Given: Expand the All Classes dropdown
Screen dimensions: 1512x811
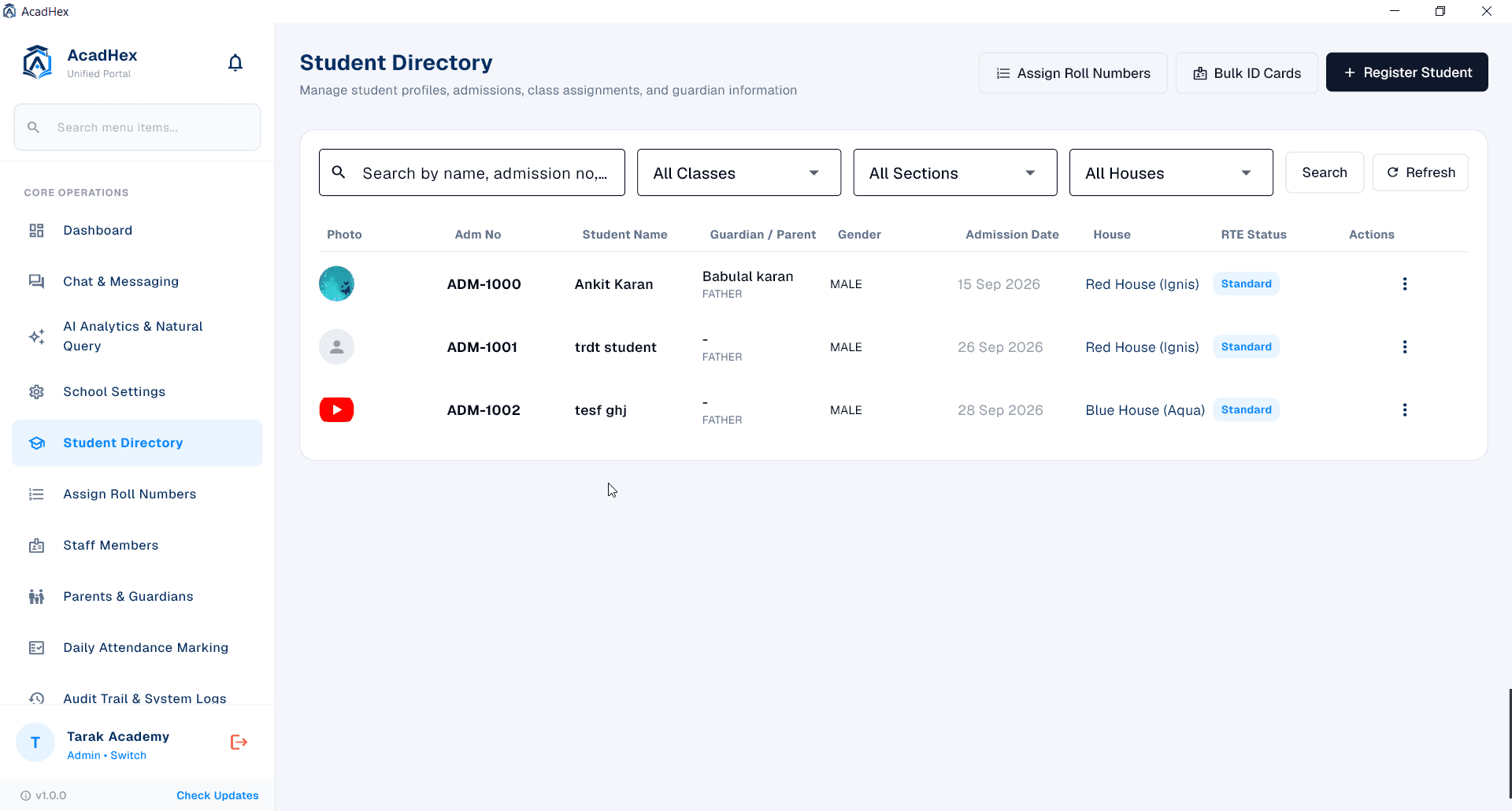Looking at the screenshot, I should (x=739, y=172).
